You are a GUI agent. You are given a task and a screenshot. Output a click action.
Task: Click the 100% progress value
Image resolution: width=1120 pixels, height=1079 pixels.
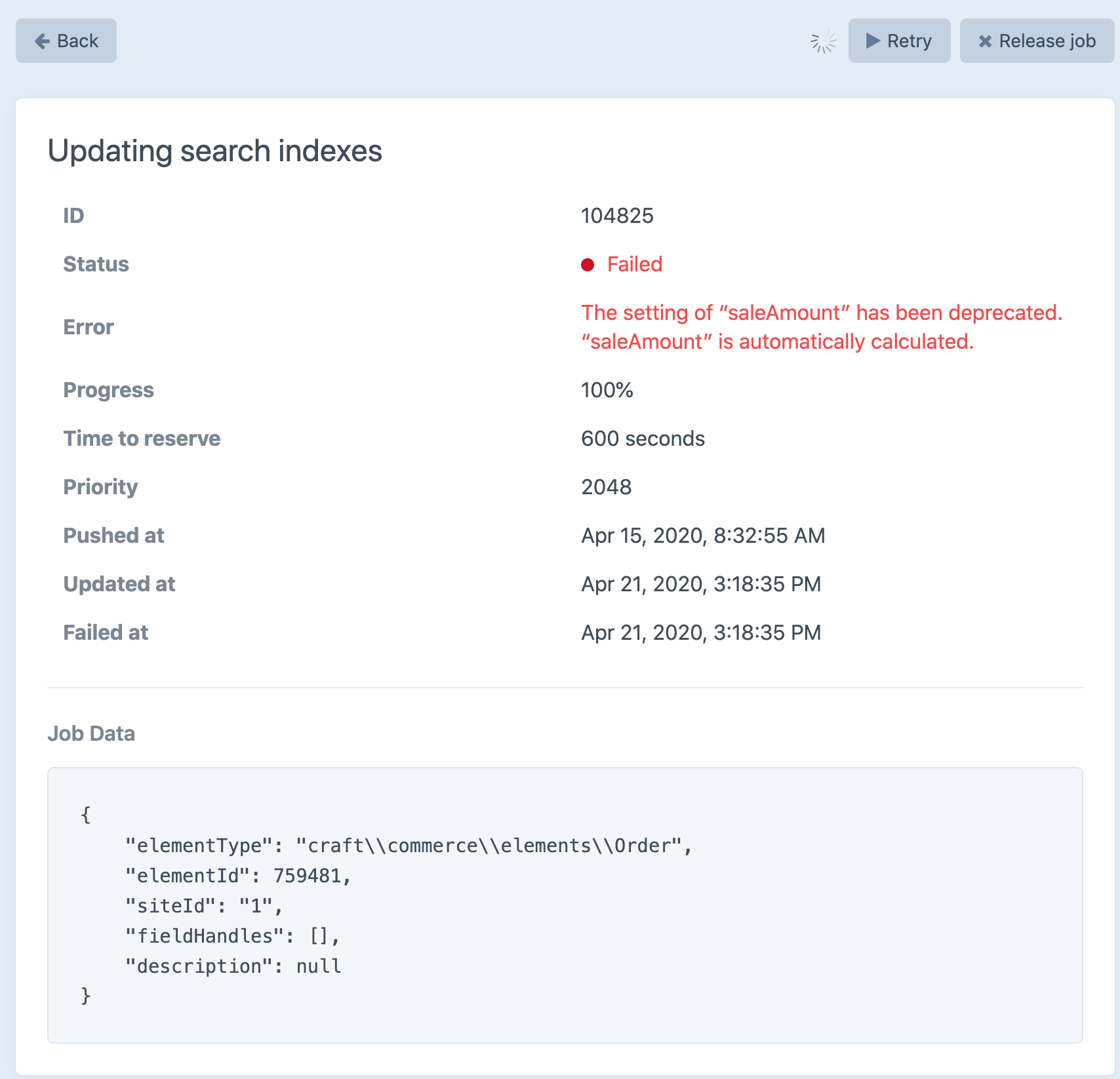(607, 390)
